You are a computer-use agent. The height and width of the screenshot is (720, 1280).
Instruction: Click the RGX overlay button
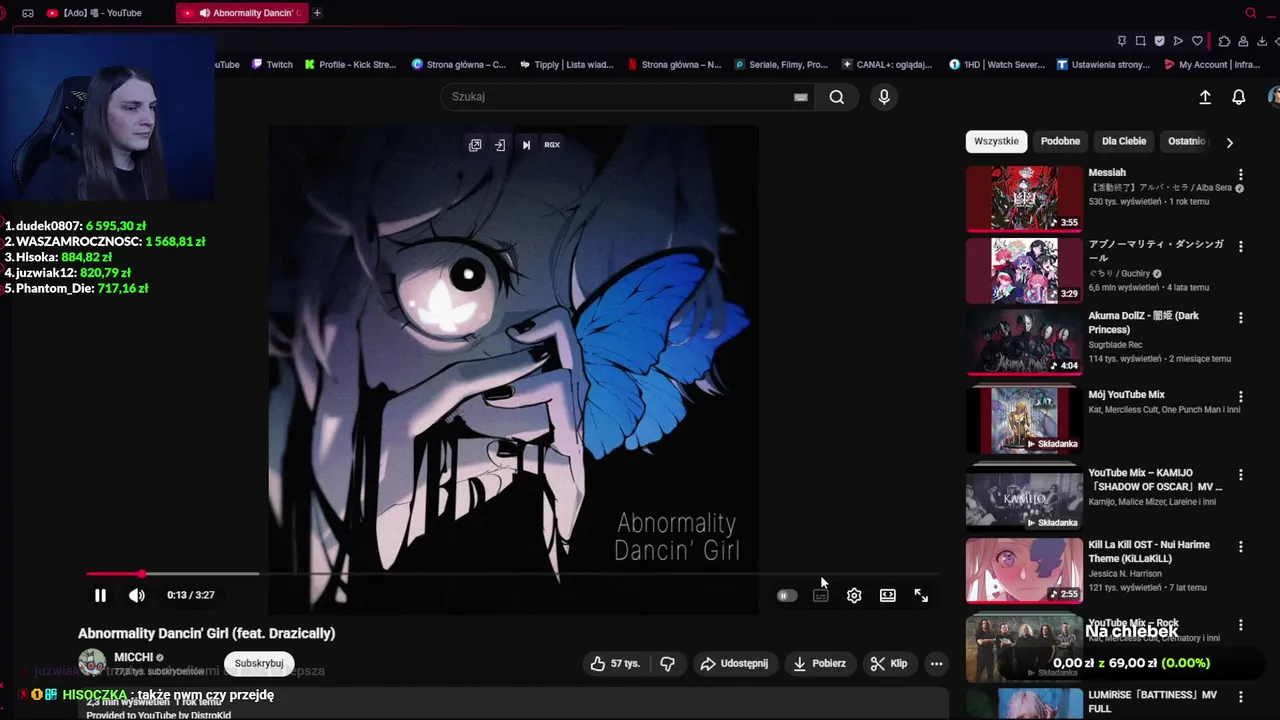552,145
